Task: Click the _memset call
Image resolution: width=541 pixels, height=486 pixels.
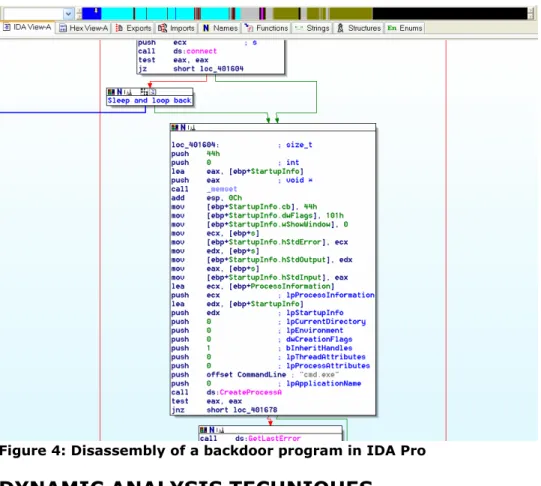Action: pos(222,189)
